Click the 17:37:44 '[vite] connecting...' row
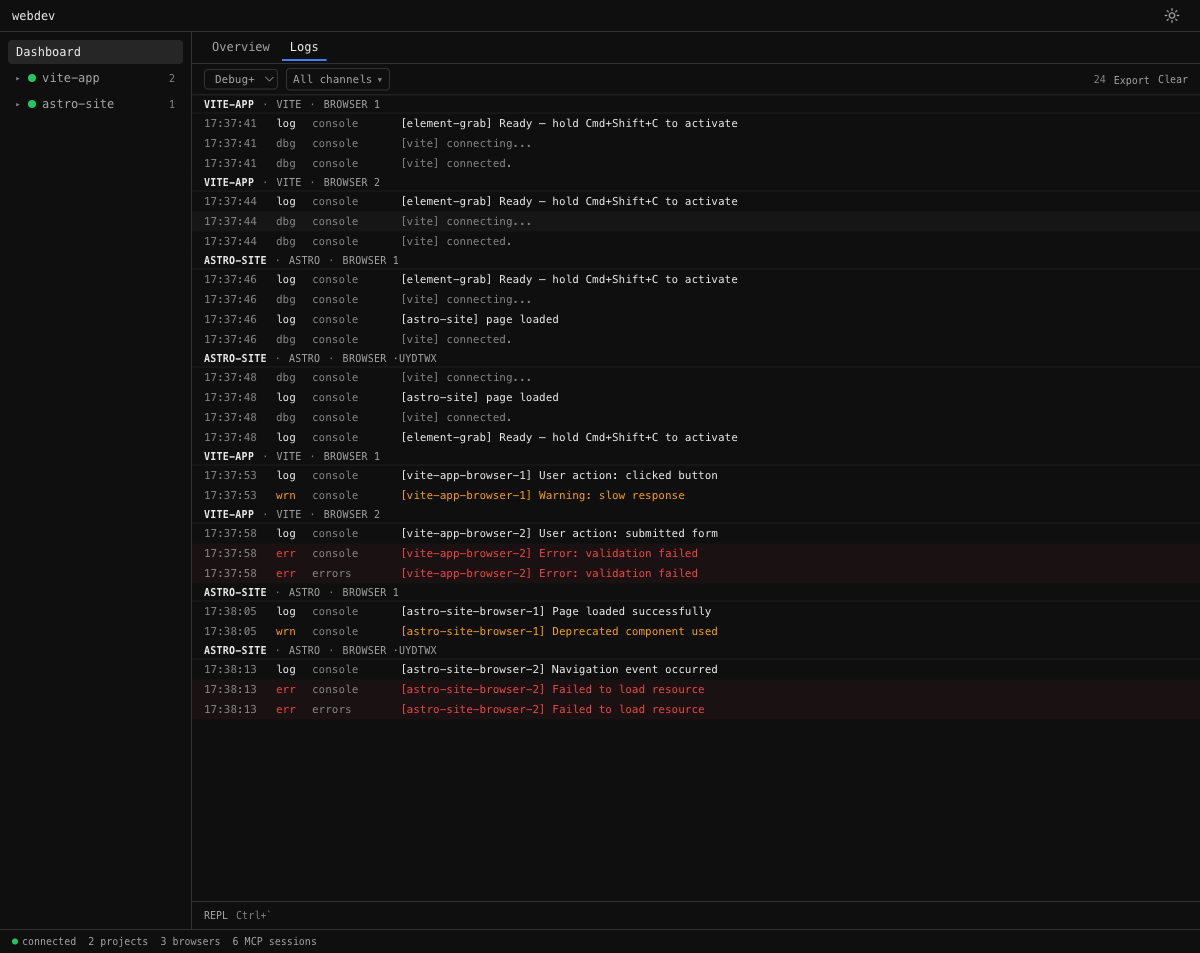This screenshot has height=953, width=1200. [x=696, y=221]
